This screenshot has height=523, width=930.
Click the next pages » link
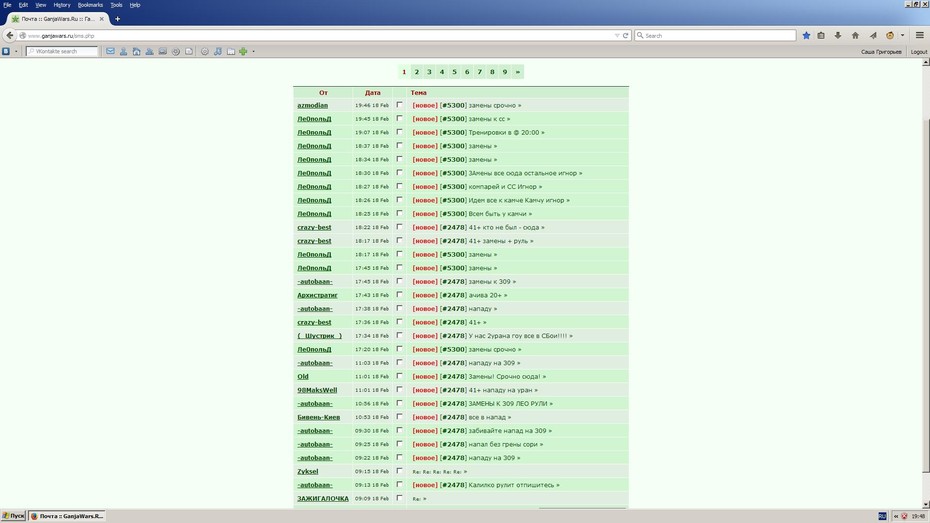[518, 72]
